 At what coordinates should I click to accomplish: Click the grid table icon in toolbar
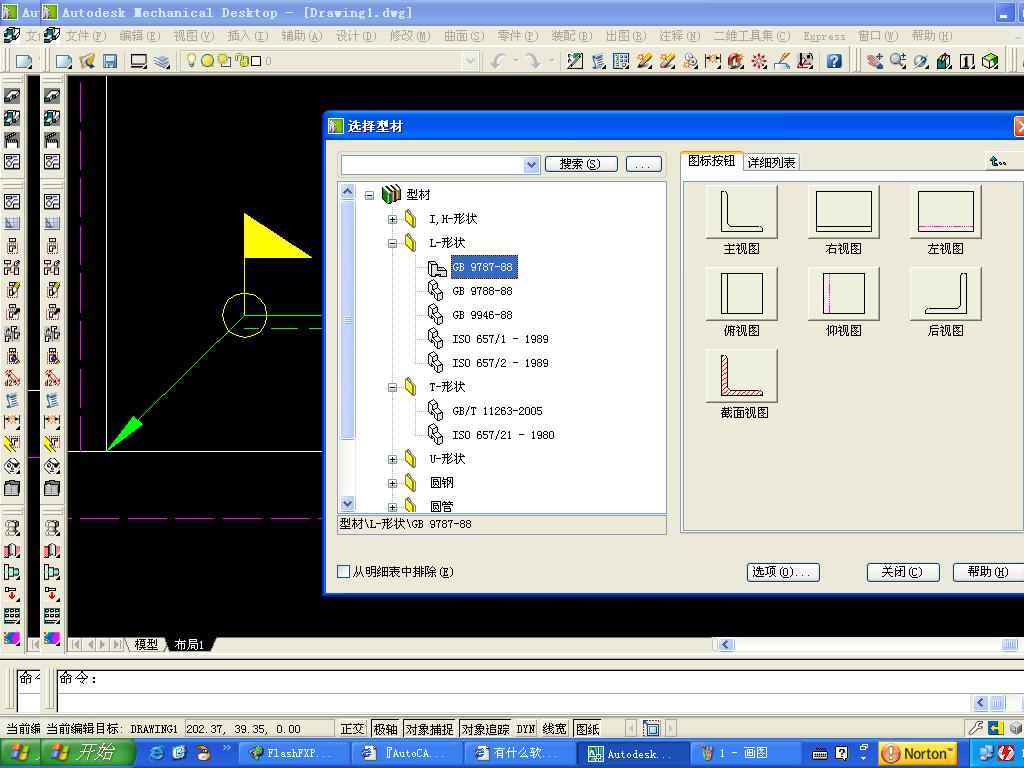tap(621, 61)
